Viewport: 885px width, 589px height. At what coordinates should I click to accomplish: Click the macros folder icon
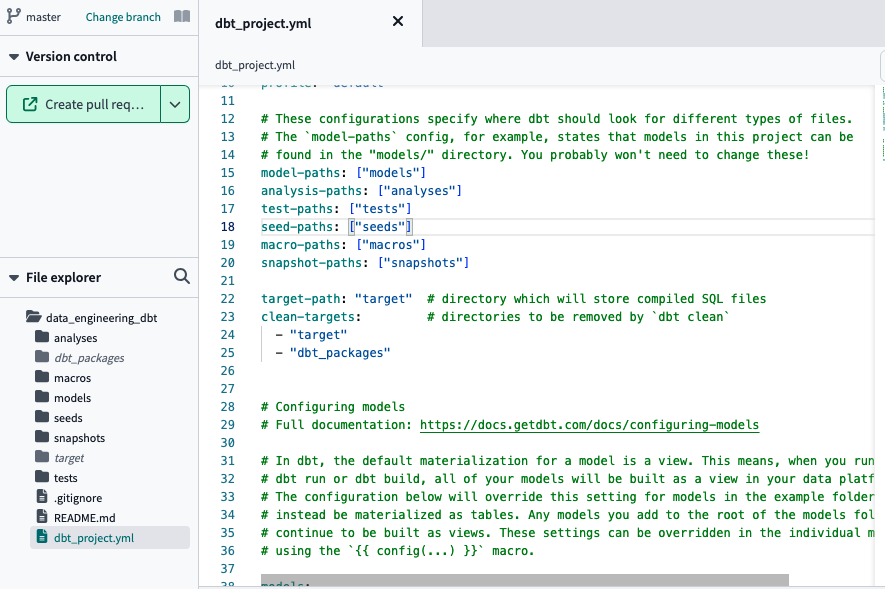(42, 377)
